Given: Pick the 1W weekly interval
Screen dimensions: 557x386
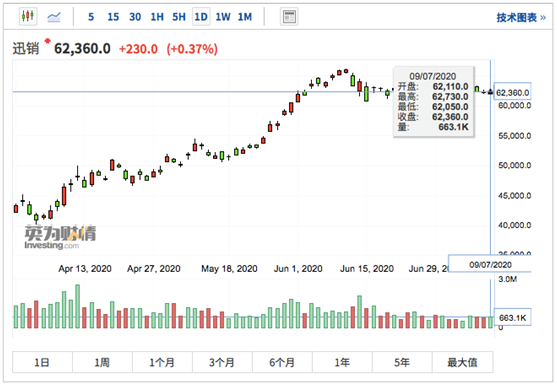Looking at the screenshot, I should click(x=223, y=17).
